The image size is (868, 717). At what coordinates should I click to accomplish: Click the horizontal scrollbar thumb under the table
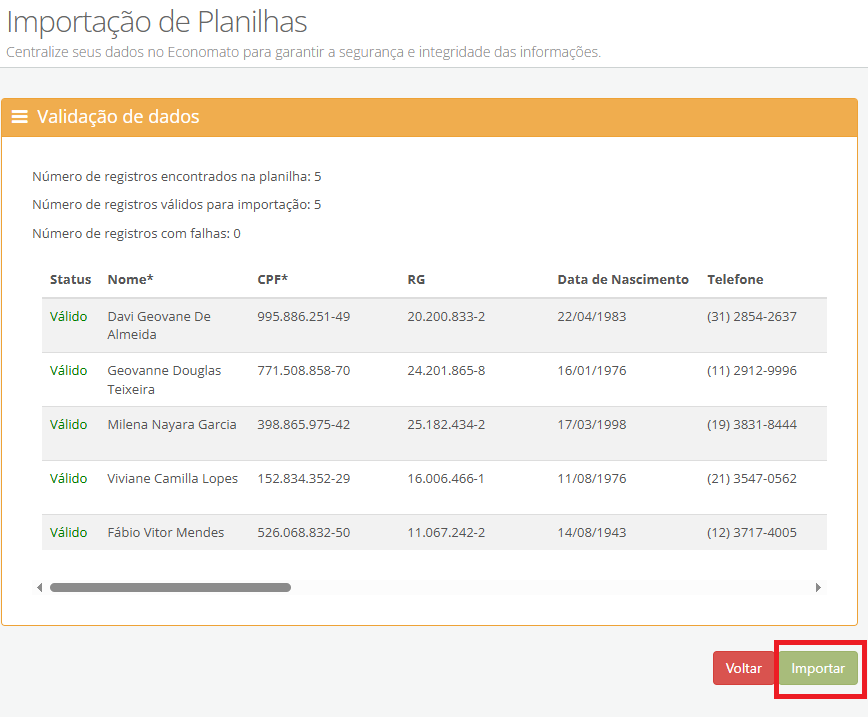pos(170,587)
